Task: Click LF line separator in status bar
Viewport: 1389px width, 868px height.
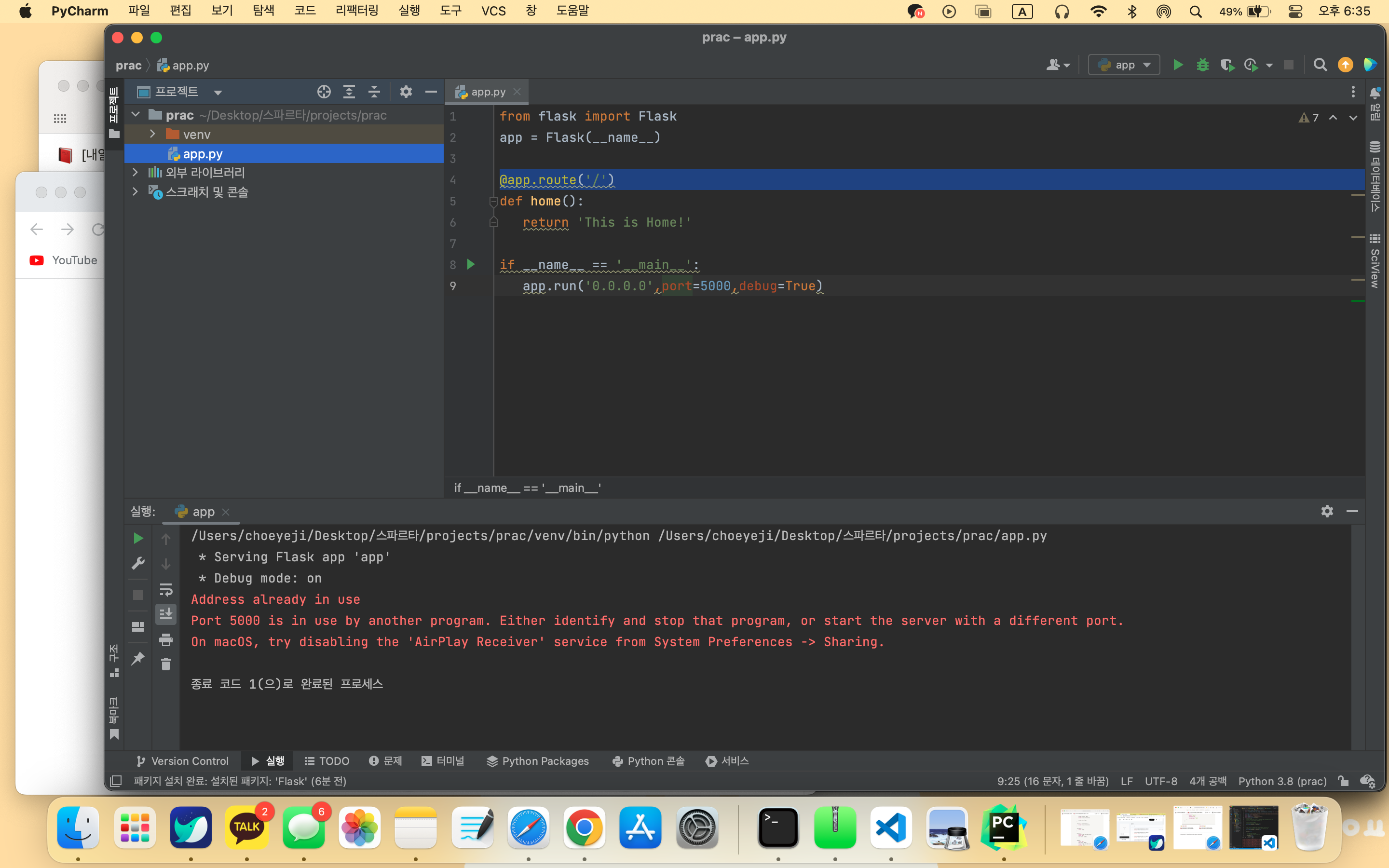Action: [x=1126, y=781]
